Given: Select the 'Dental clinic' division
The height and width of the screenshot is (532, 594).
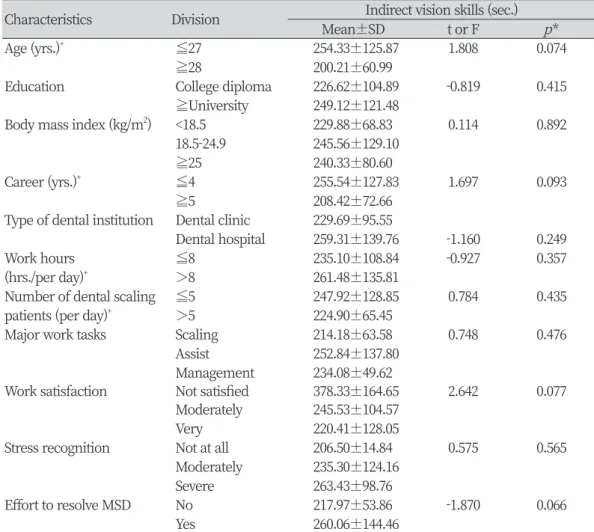Looking at the screenshot, I should click(213, 221).
